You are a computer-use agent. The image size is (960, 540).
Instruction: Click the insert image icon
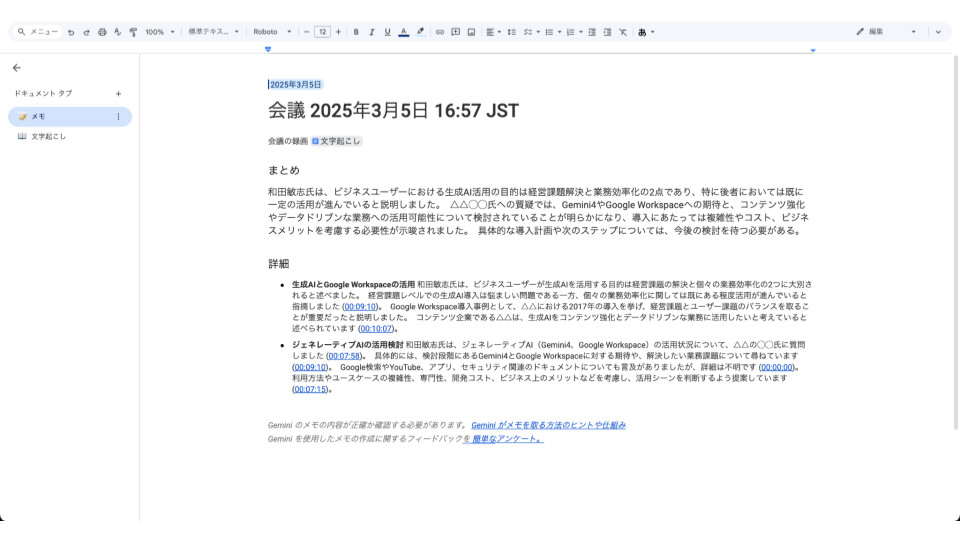(471, 32)
